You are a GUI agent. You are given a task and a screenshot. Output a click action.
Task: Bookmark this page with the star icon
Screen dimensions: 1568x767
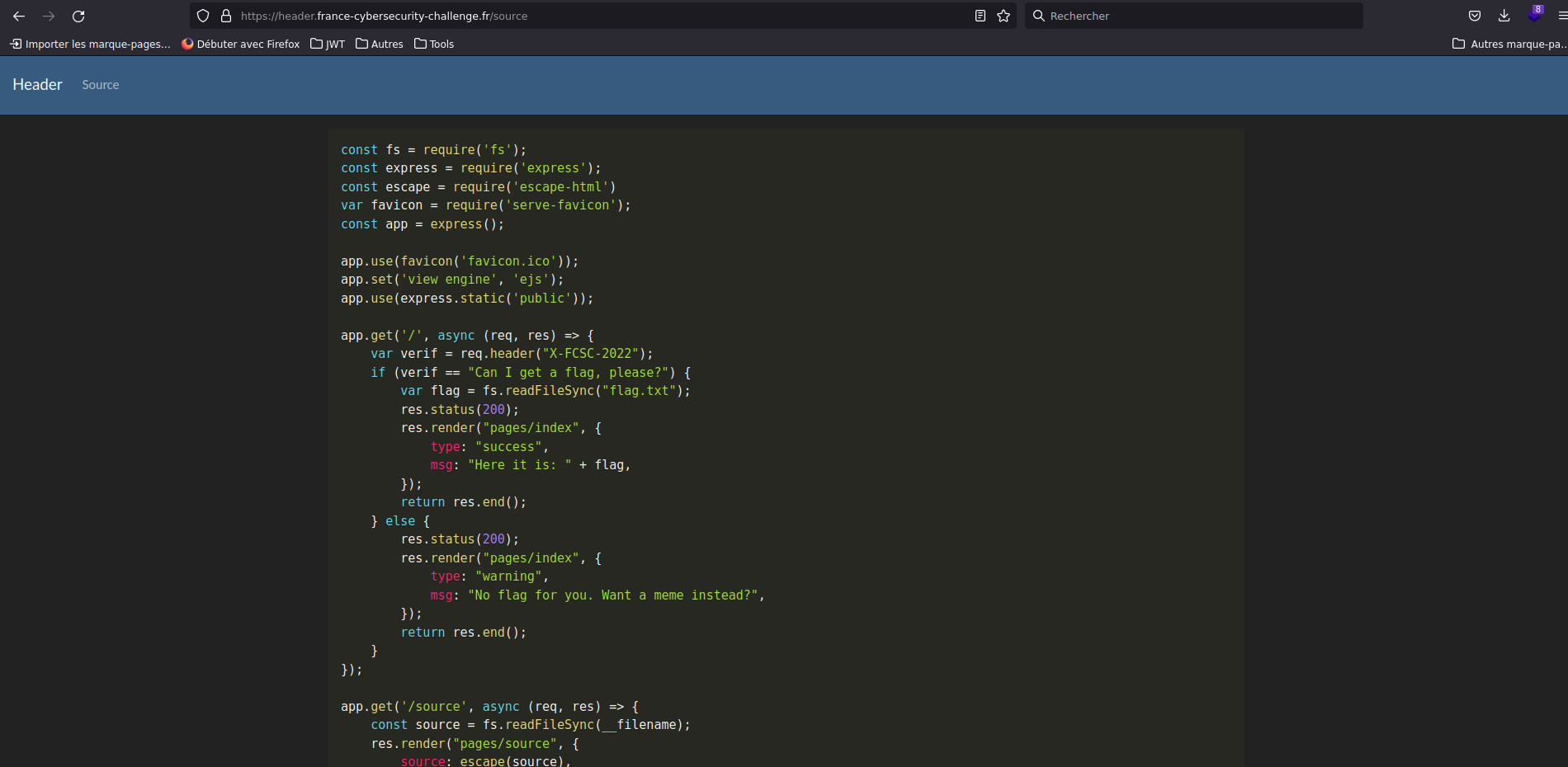(1004, 16)
